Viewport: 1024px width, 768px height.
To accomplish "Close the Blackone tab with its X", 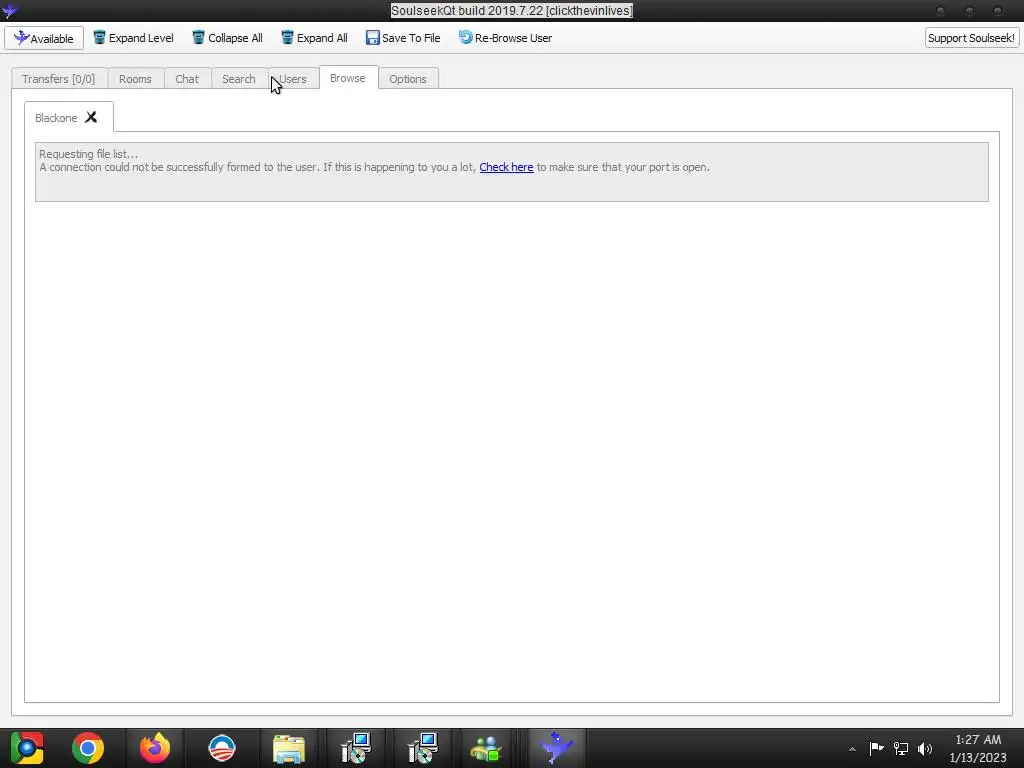I will [x=91, y=117].
